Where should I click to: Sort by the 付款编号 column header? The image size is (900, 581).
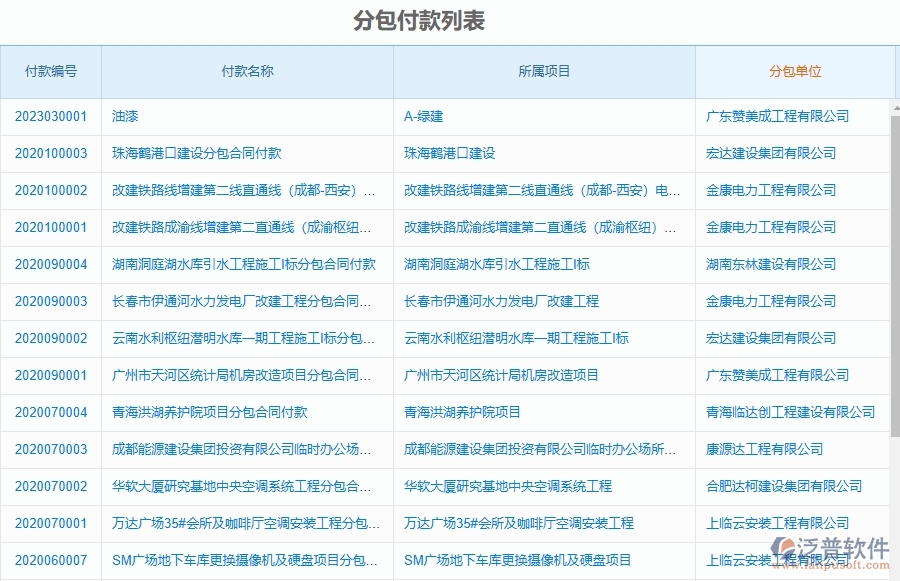49,71
